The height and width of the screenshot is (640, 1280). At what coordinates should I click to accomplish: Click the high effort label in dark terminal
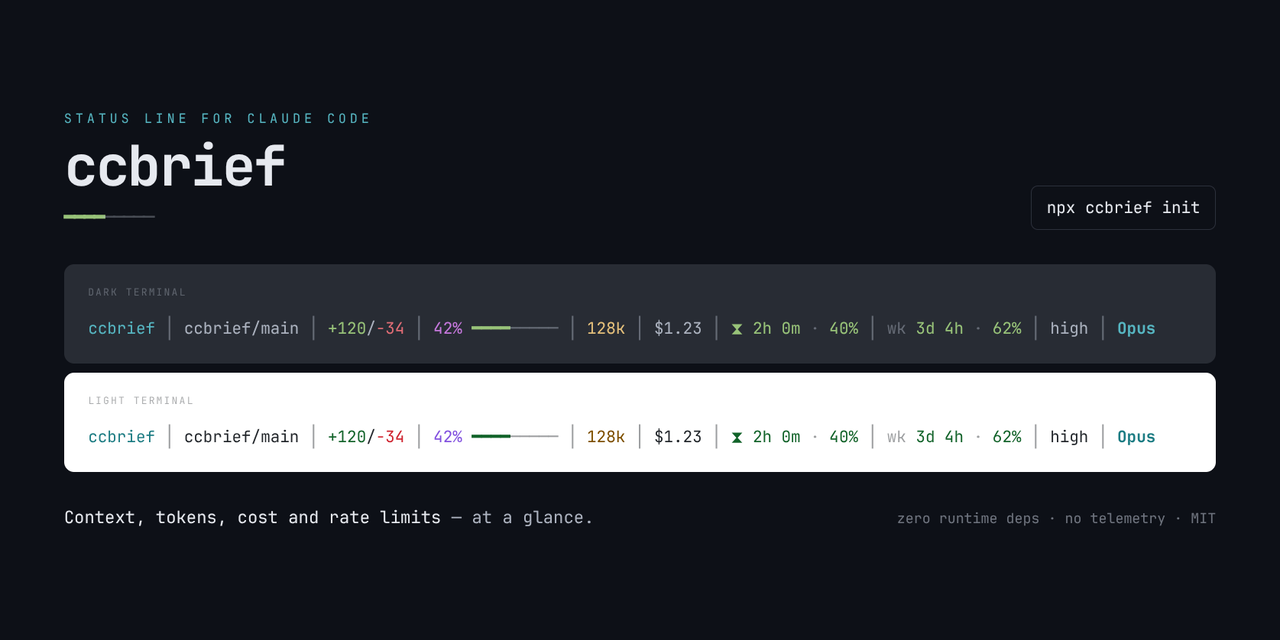pos(1069,328)
